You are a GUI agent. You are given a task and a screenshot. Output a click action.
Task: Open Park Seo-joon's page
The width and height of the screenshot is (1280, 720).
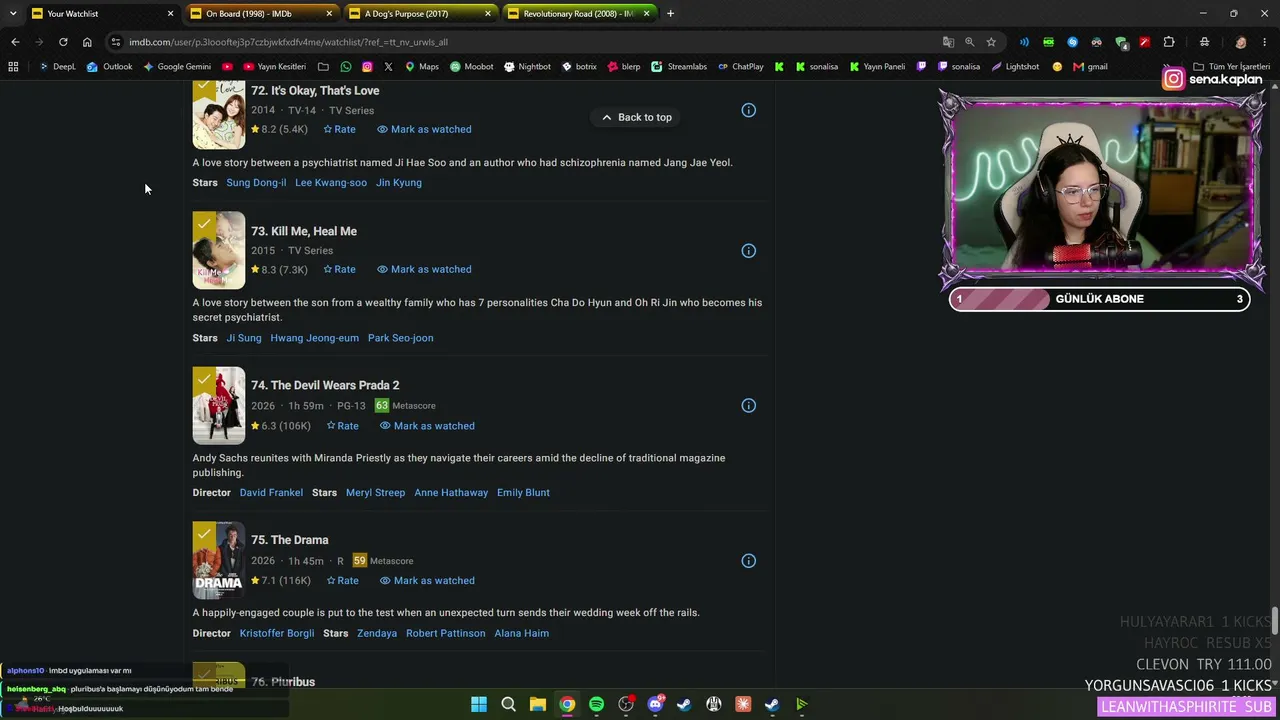[x=400, y=338]
